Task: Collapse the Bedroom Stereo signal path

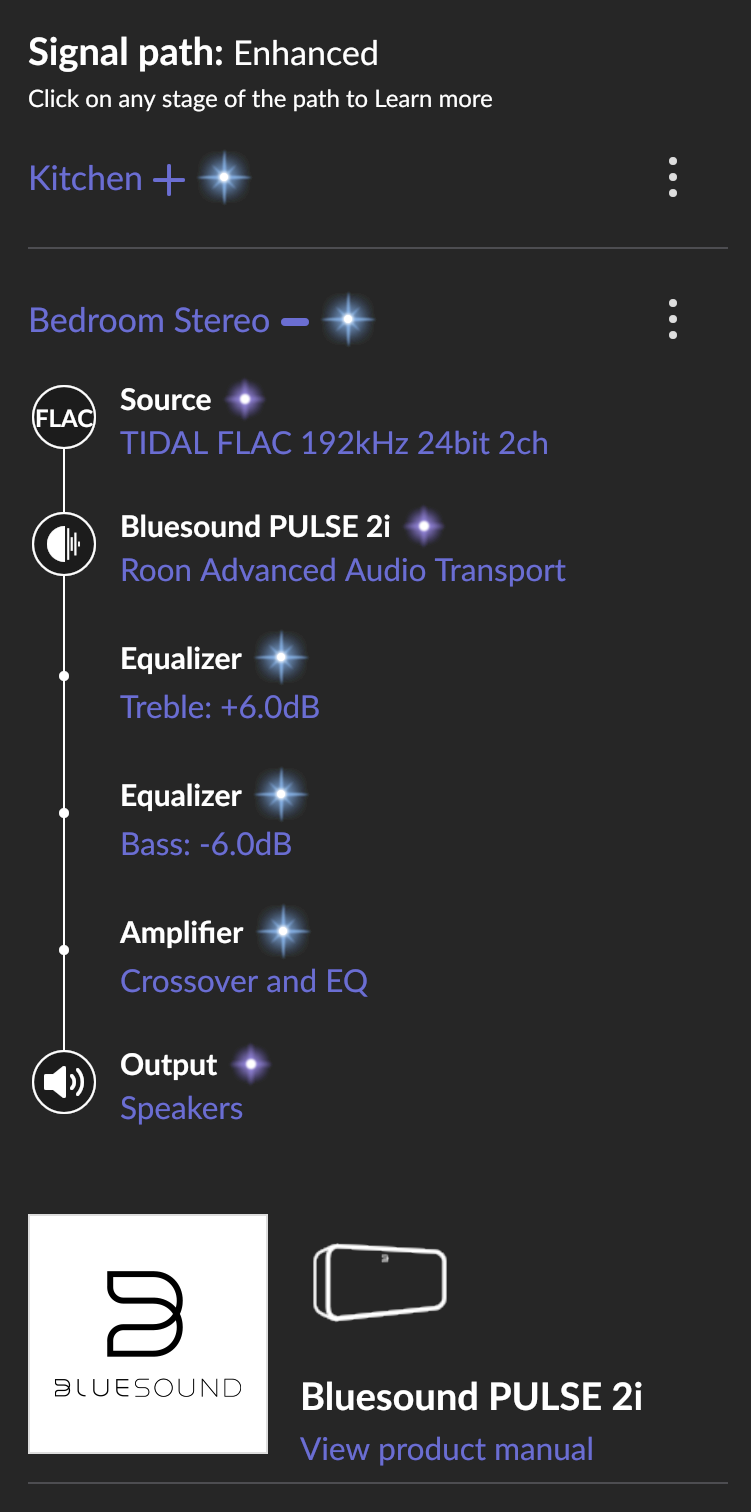Action: click(295, 322)
